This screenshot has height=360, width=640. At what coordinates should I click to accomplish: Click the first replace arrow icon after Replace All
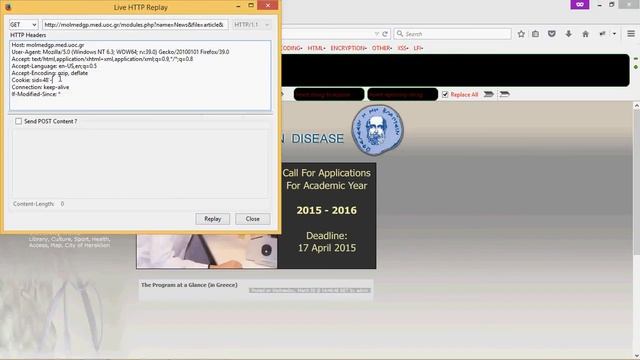click(488, 94)
